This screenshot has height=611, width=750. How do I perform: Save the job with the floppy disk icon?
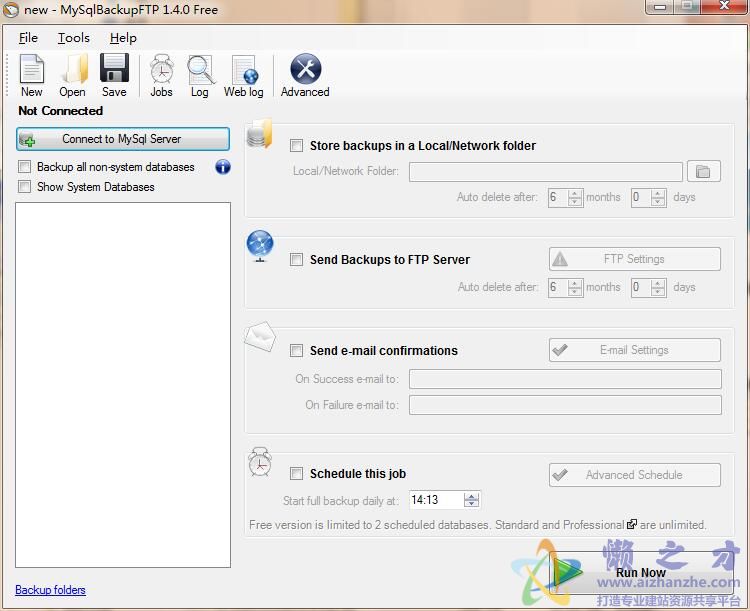(114, 76)
